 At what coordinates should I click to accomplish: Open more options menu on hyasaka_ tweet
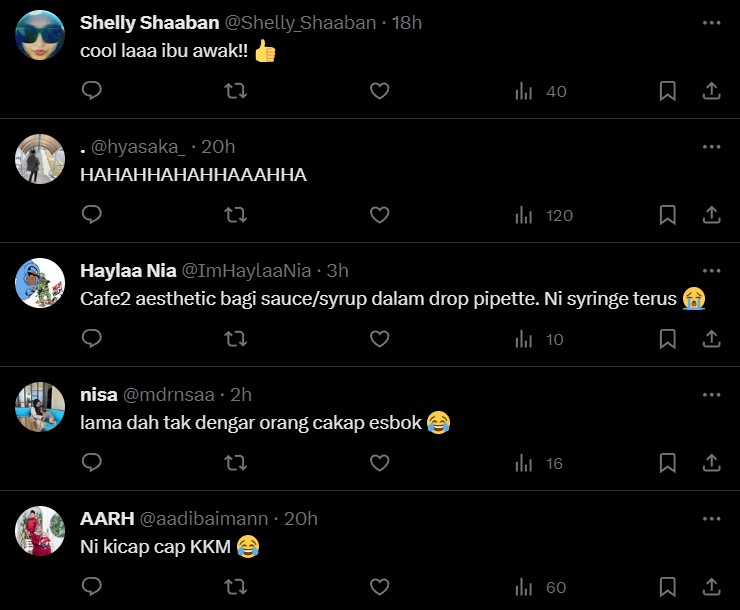click(x=711, y=146)
